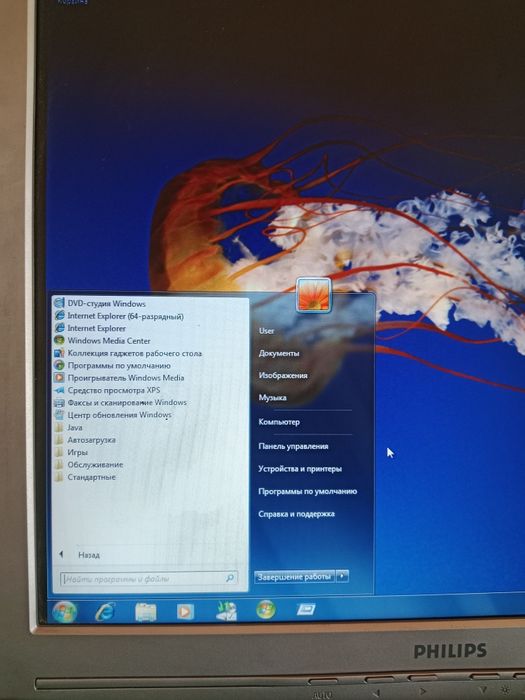Open Internet Explorer from the taskbar
The height and width of the screenshot is (700, 525).
point(105,612)
